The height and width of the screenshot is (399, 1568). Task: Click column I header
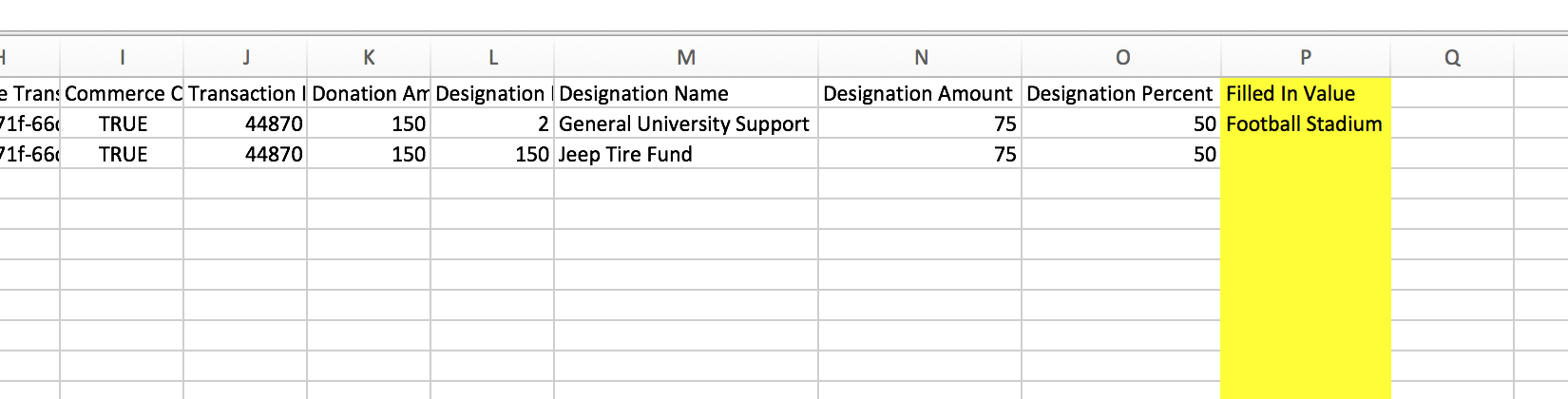click(122, 57)
